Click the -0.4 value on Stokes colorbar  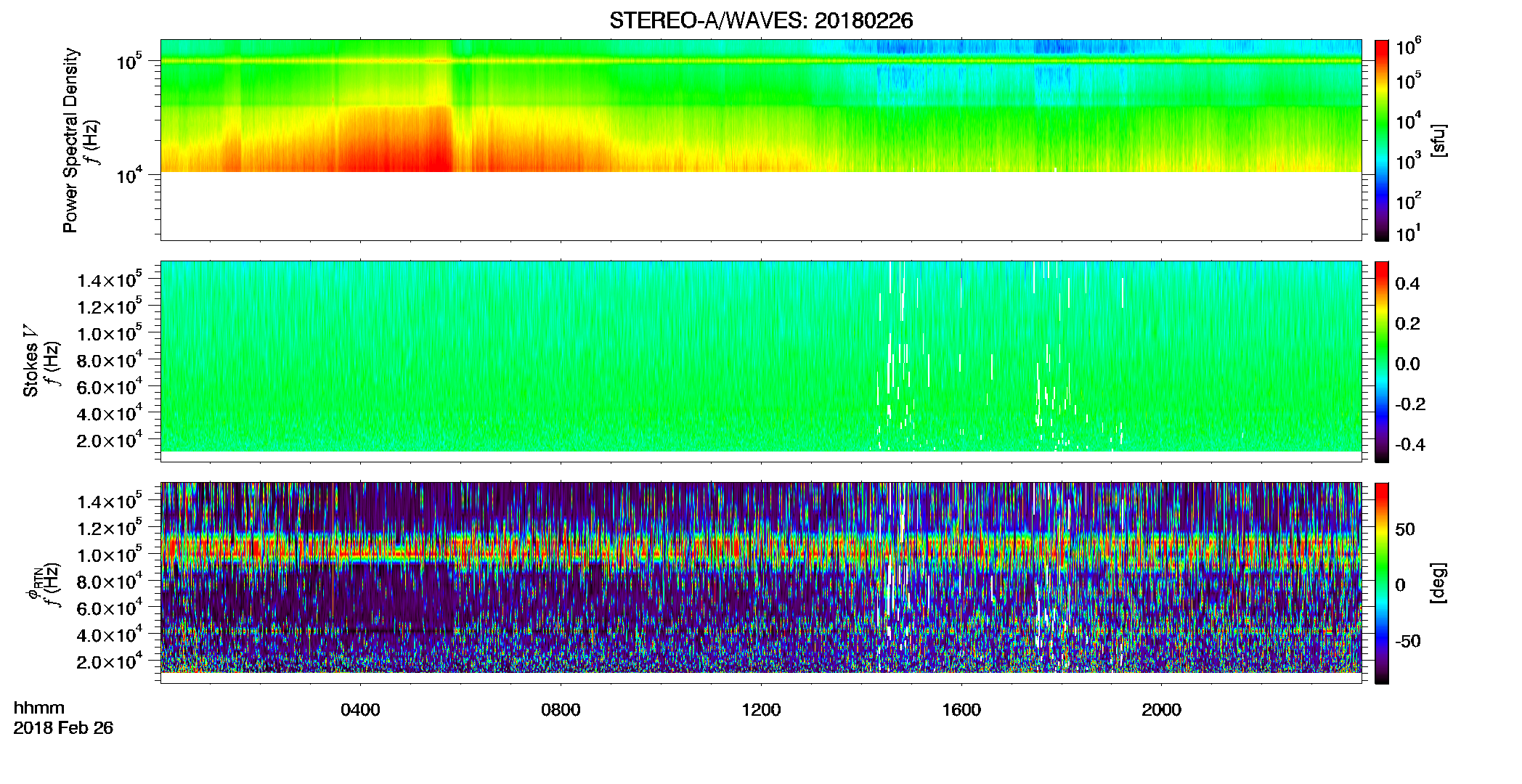1410,444
